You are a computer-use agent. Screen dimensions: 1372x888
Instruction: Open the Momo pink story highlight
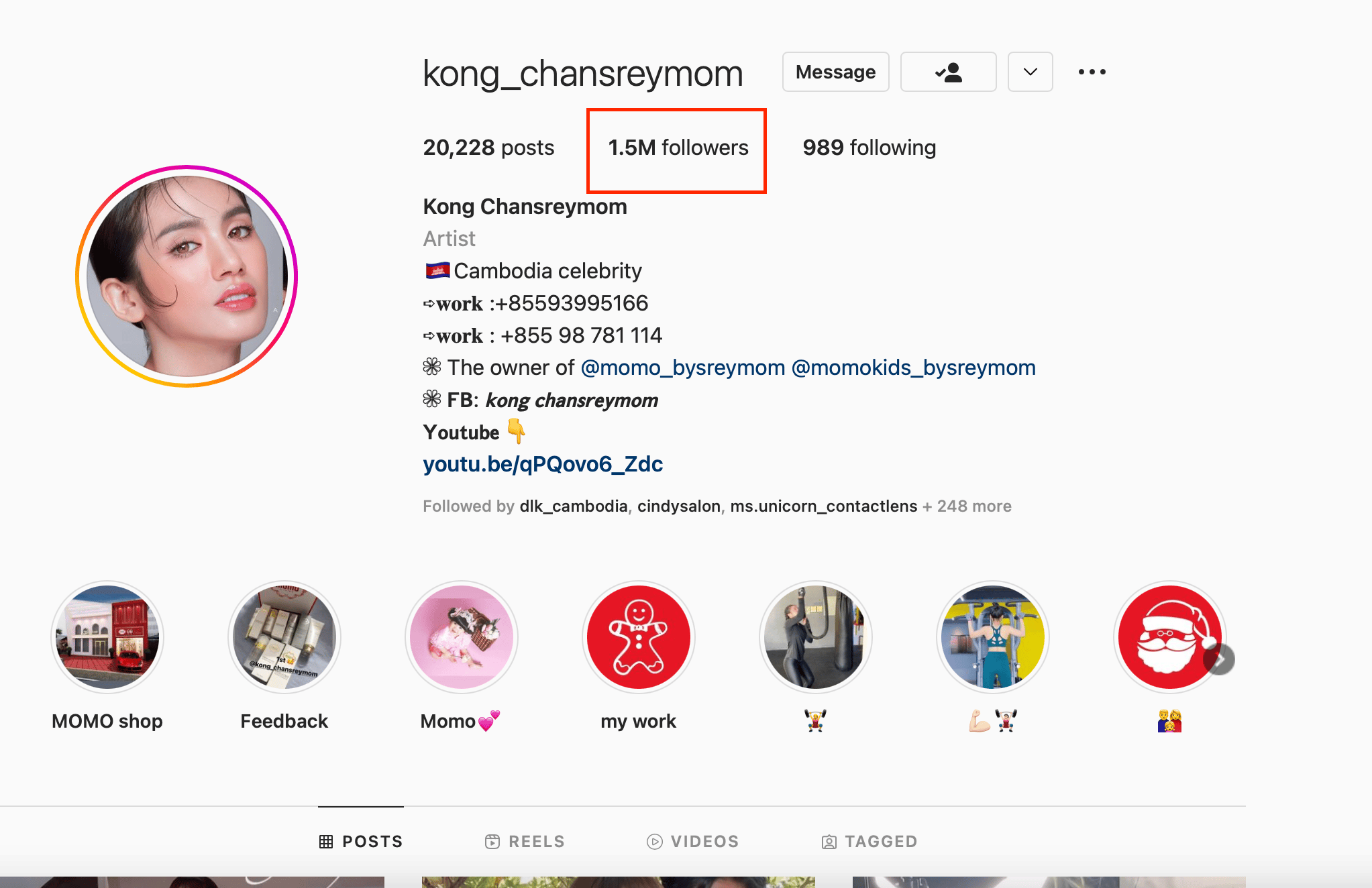(462, 636)
